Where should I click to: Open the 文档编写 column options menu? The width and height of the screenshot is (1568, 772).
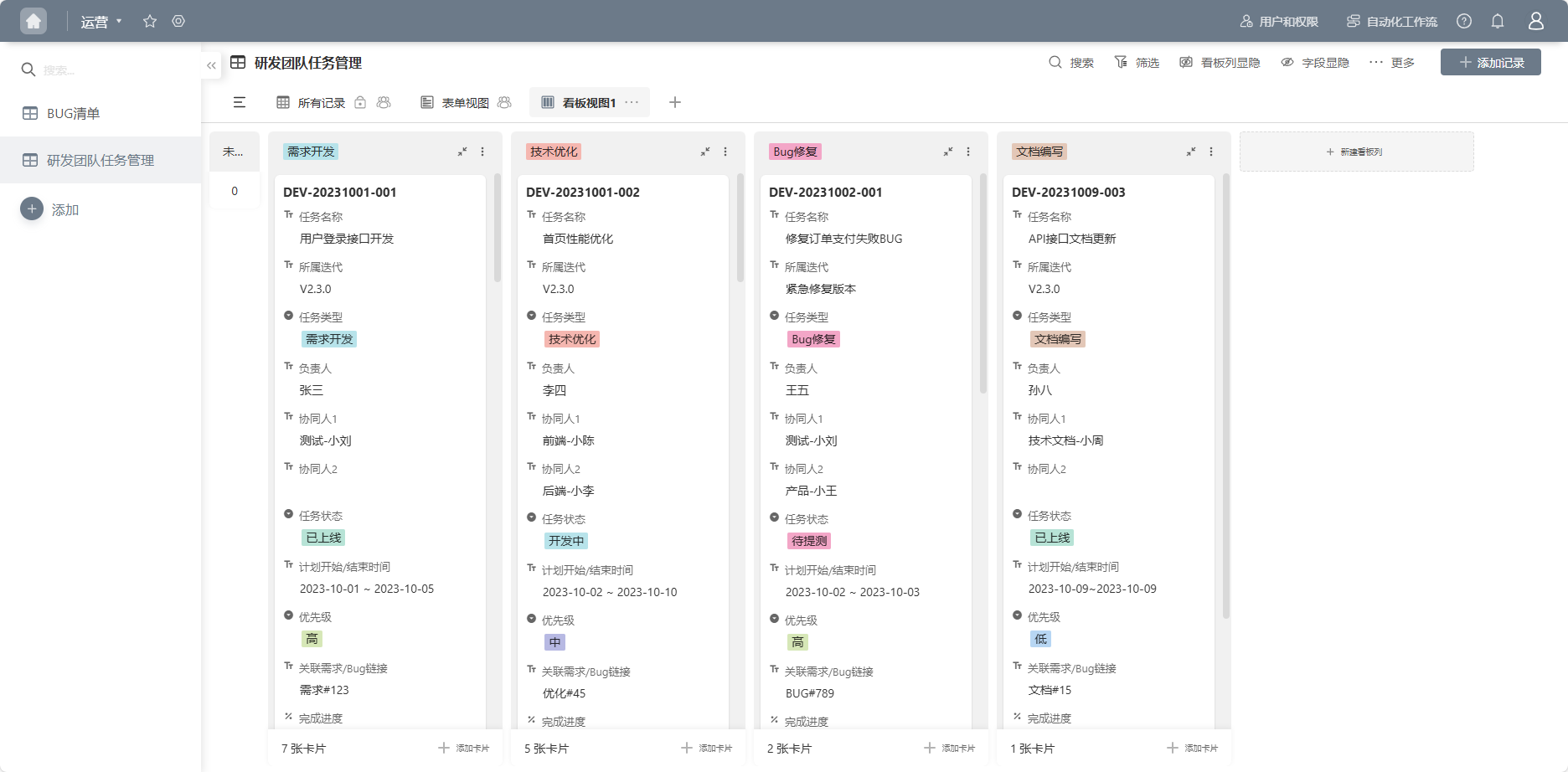1211,152
